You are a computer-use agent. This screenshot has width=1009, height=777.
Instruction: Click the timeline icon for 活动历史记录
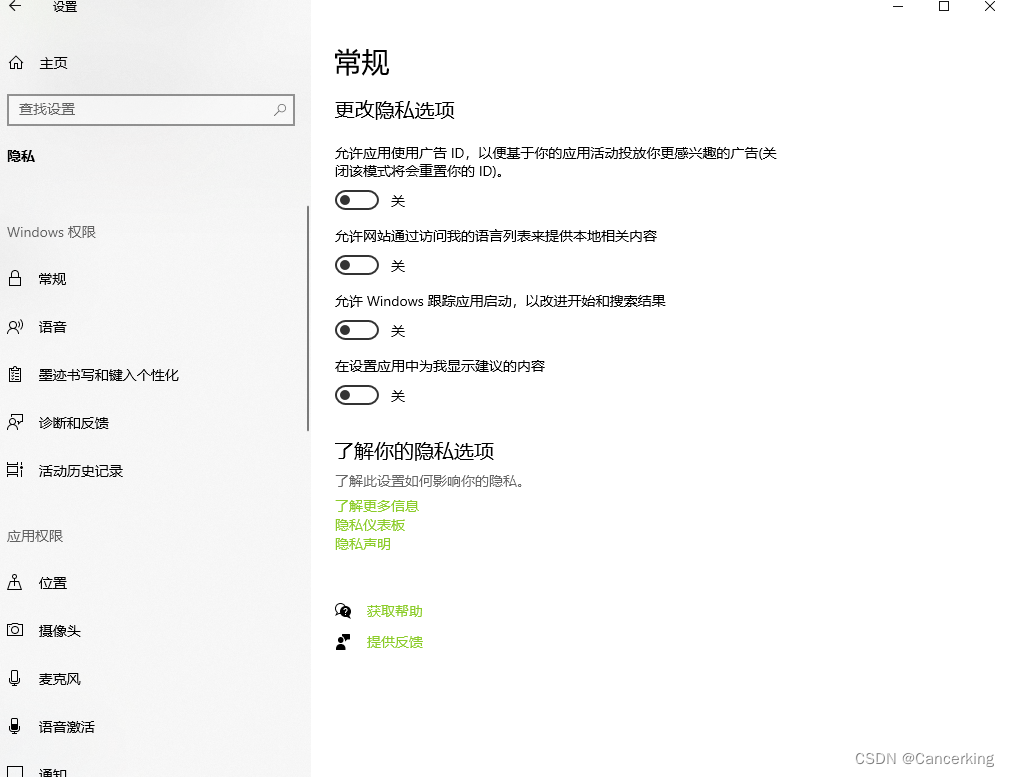[x=15, y=471]
